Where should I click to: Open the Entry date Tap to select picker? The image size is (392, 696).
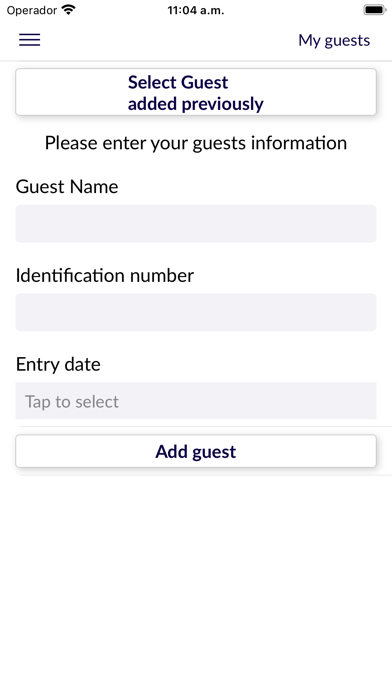click(x=196, y=401)
